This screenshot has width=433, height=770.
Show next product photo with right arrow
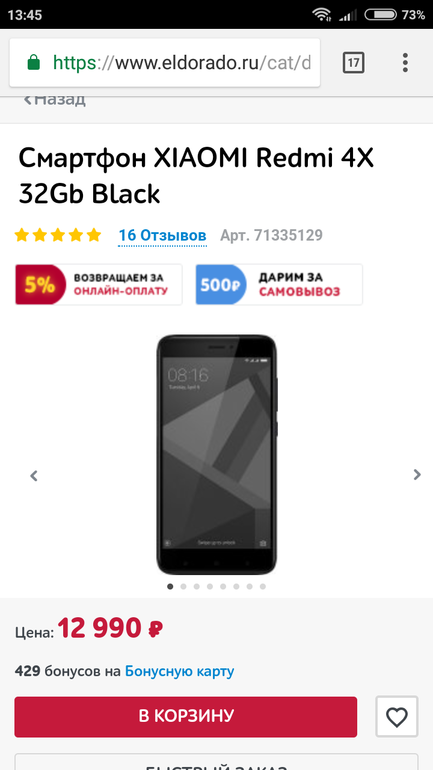point(417,474)
